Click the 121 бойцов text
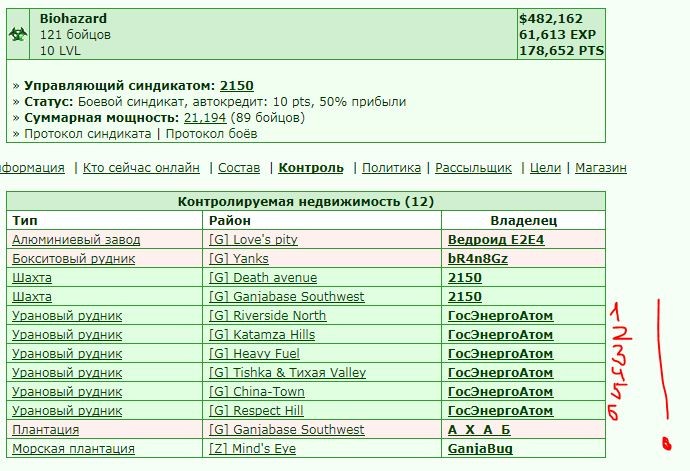This screenshot has height=471, width=690. (x=75, y=34)
